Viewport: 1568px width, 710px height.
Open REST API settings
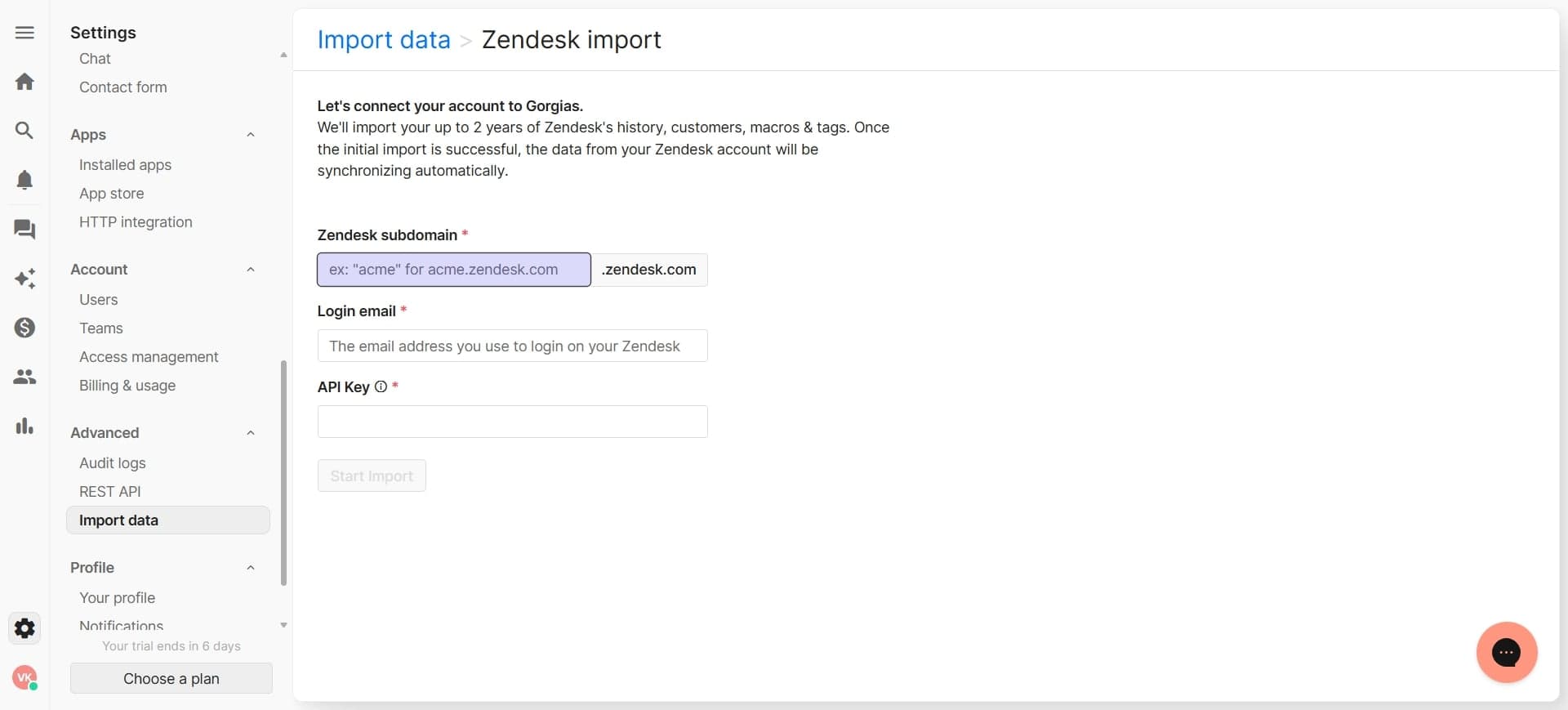coord(109,492)
